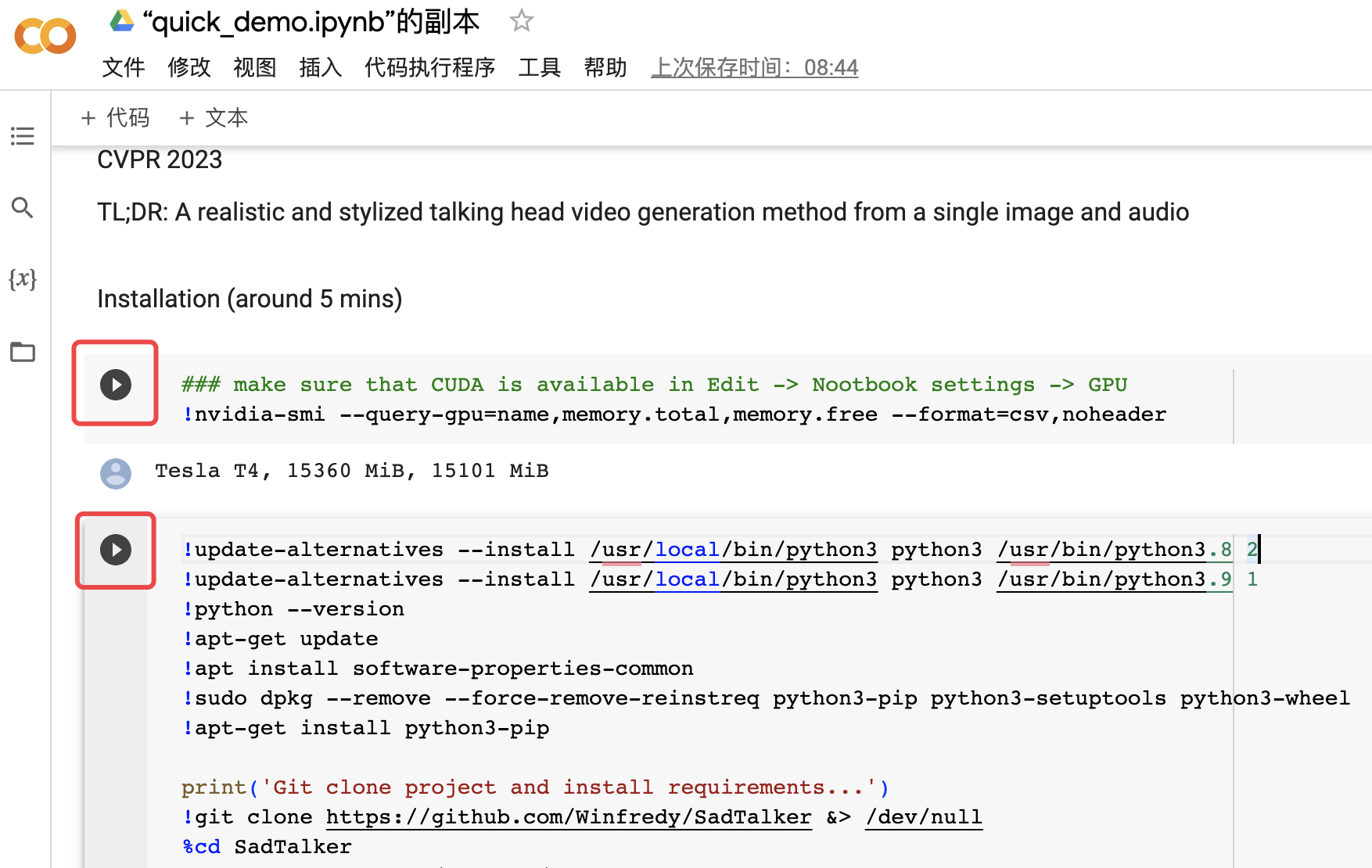Click the Tesla T4 output text
Screen dimensions: 1372x868
click(x=352, y=471)
